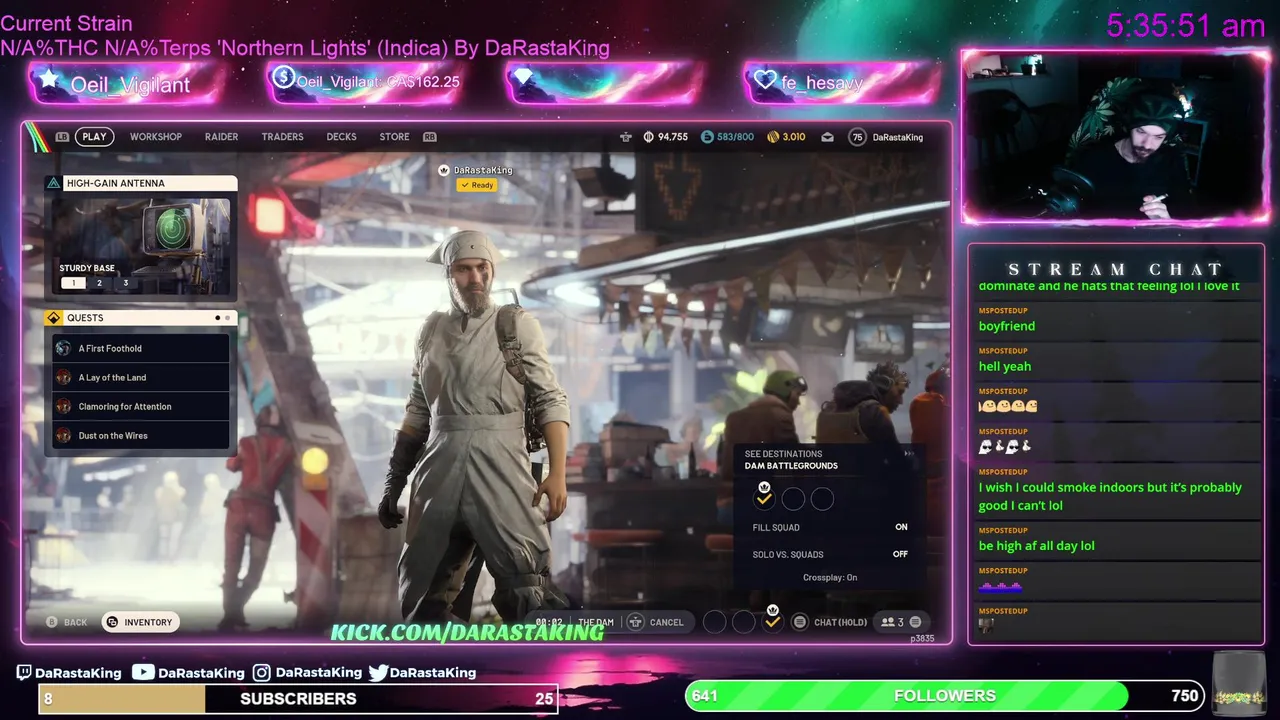Click the menu icon right of squad count
This screenshot has height=720, width=1280.
(x=915, y=622)
